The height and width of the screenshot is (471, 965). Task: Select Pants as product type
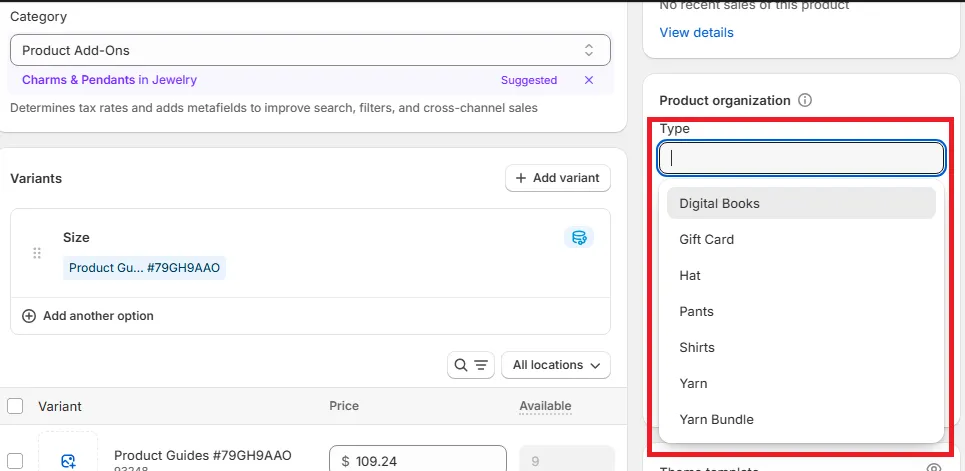tap(801, 312)
